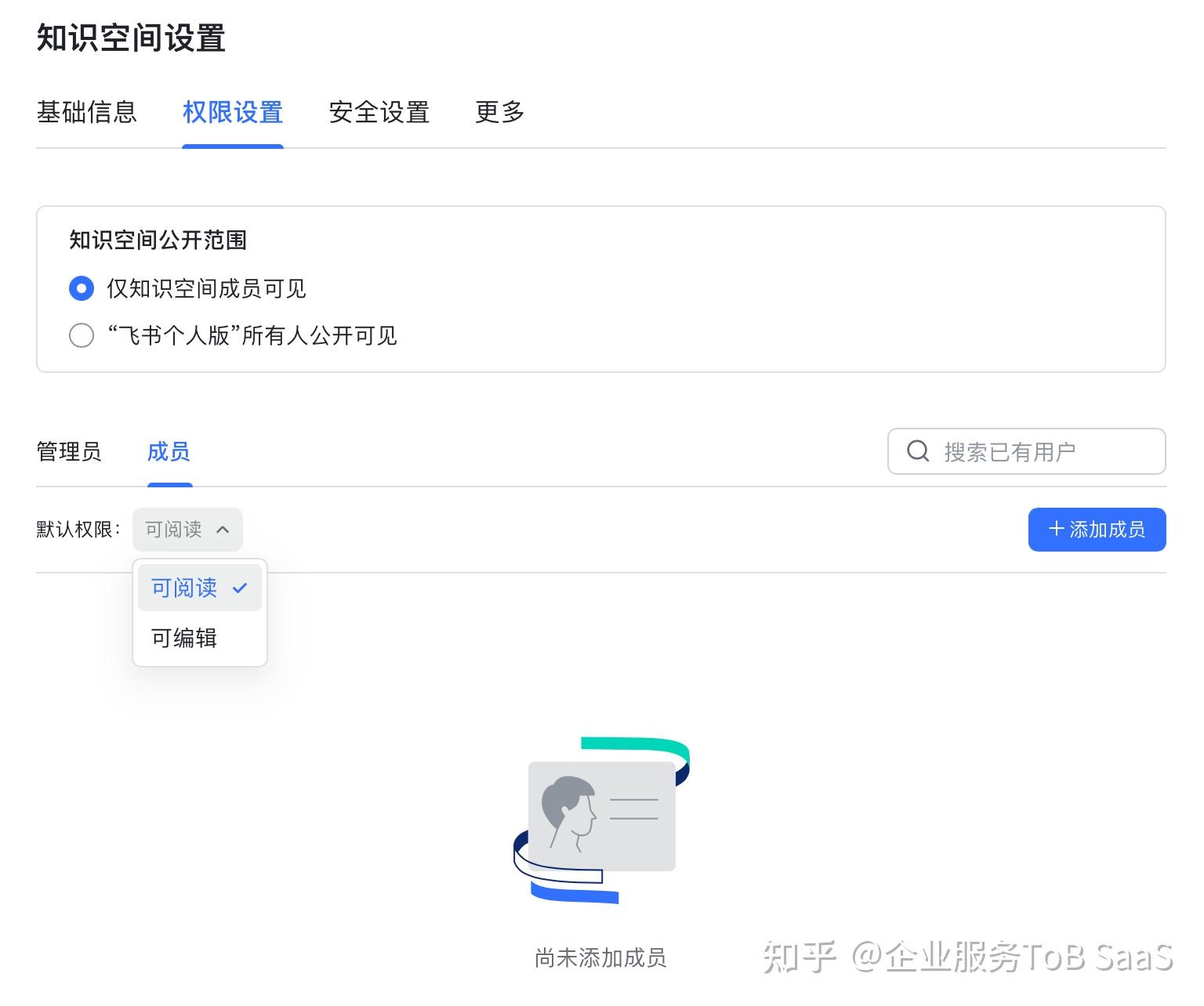Viewport: 1204px width, 1006px height.
Task: Focus the 搜索已有用户 search field
Action: tap(1035, 451)
